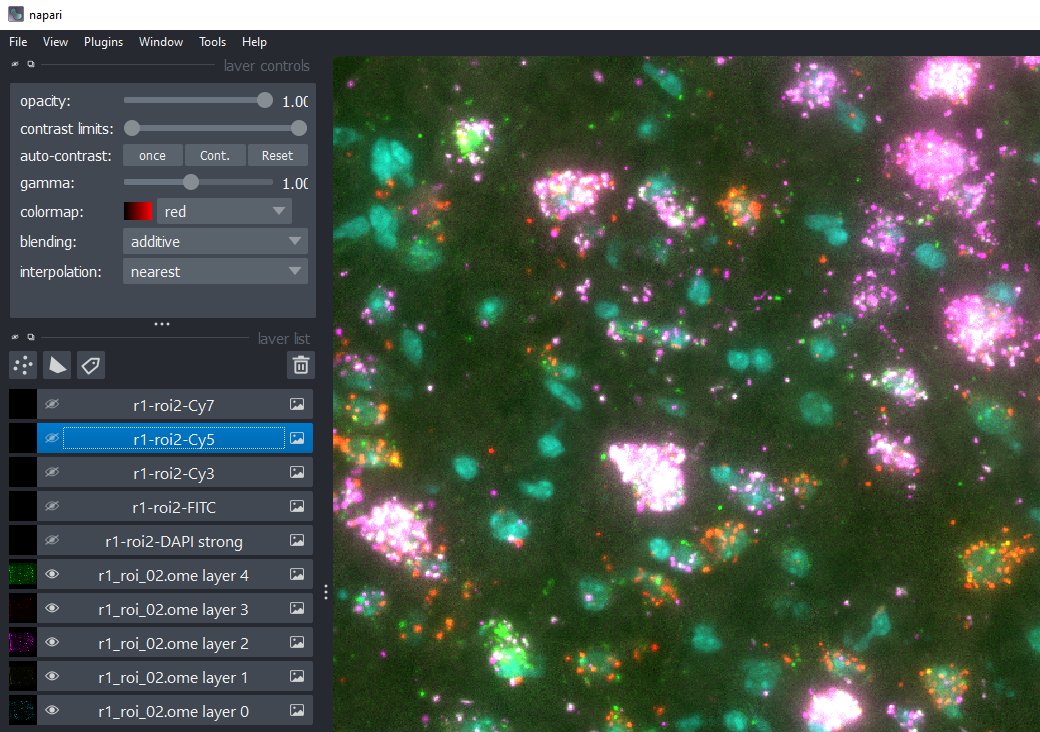
Task: Open the blending dropdown
Action: 214,241
